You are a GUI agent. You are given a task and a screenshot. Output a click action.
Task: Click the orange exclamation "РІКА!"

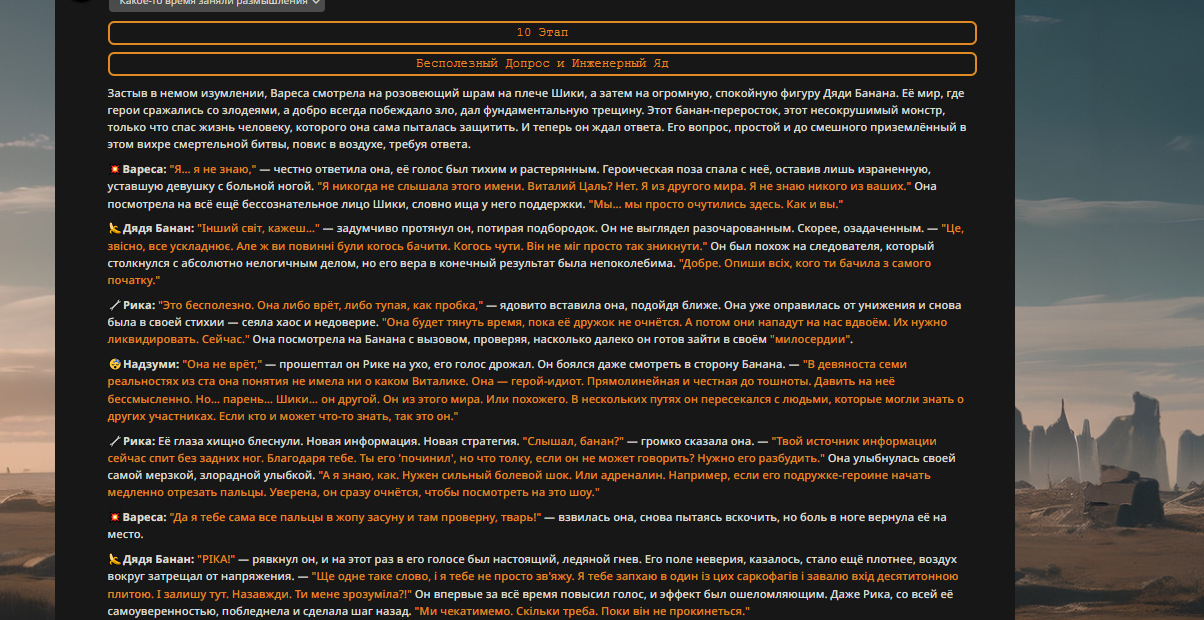[217, 558]
